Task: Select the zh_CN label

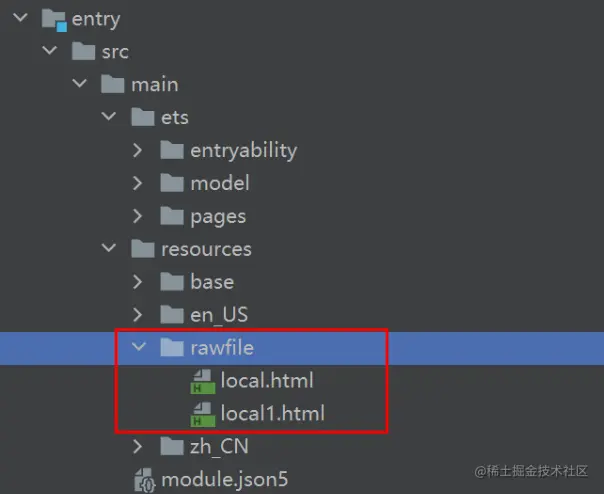Action: [219, 447]
